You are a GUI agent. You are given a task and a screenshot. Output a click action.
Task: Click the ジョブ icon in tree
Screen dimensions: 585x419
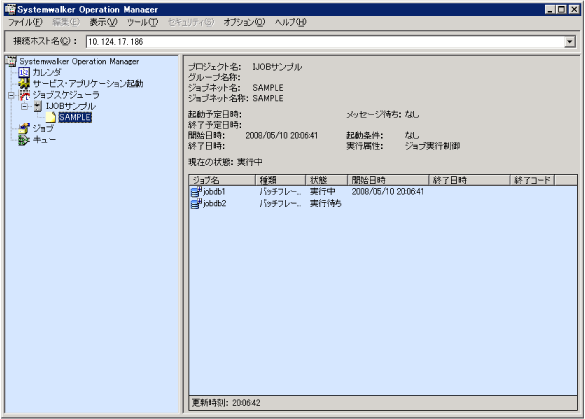coord(24,128)
